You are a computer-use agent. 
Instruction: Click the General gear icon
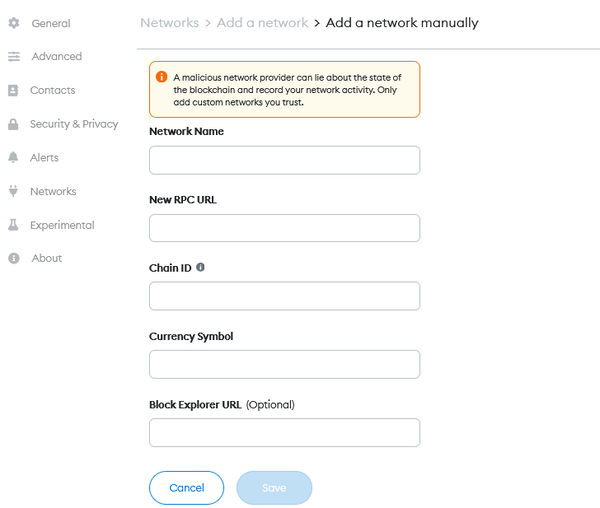click(14, 23)
